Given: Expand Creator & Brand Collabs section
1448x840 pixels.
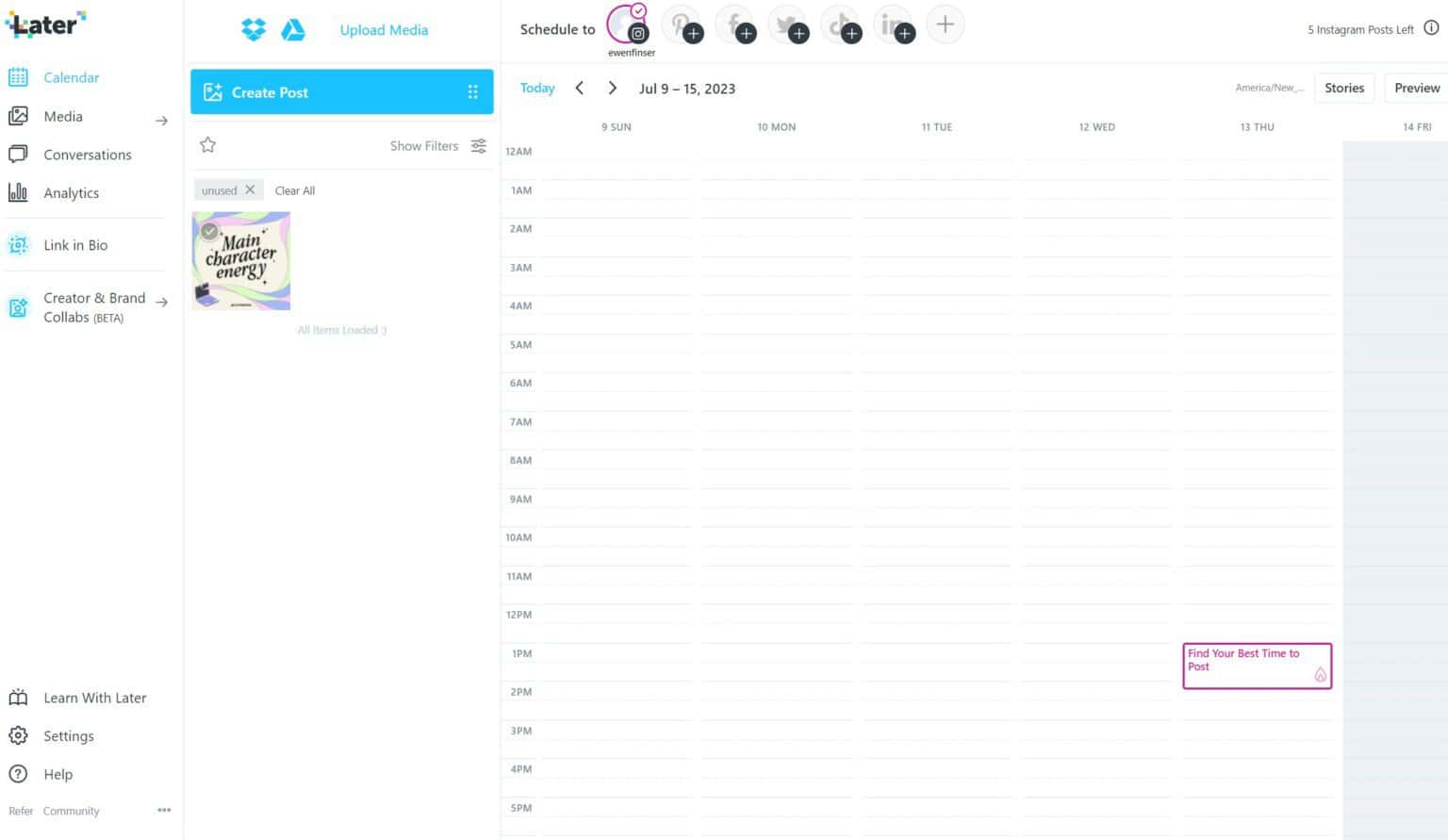Looking at the screenshot, I should pyautogui.click(x=161, y=302).
